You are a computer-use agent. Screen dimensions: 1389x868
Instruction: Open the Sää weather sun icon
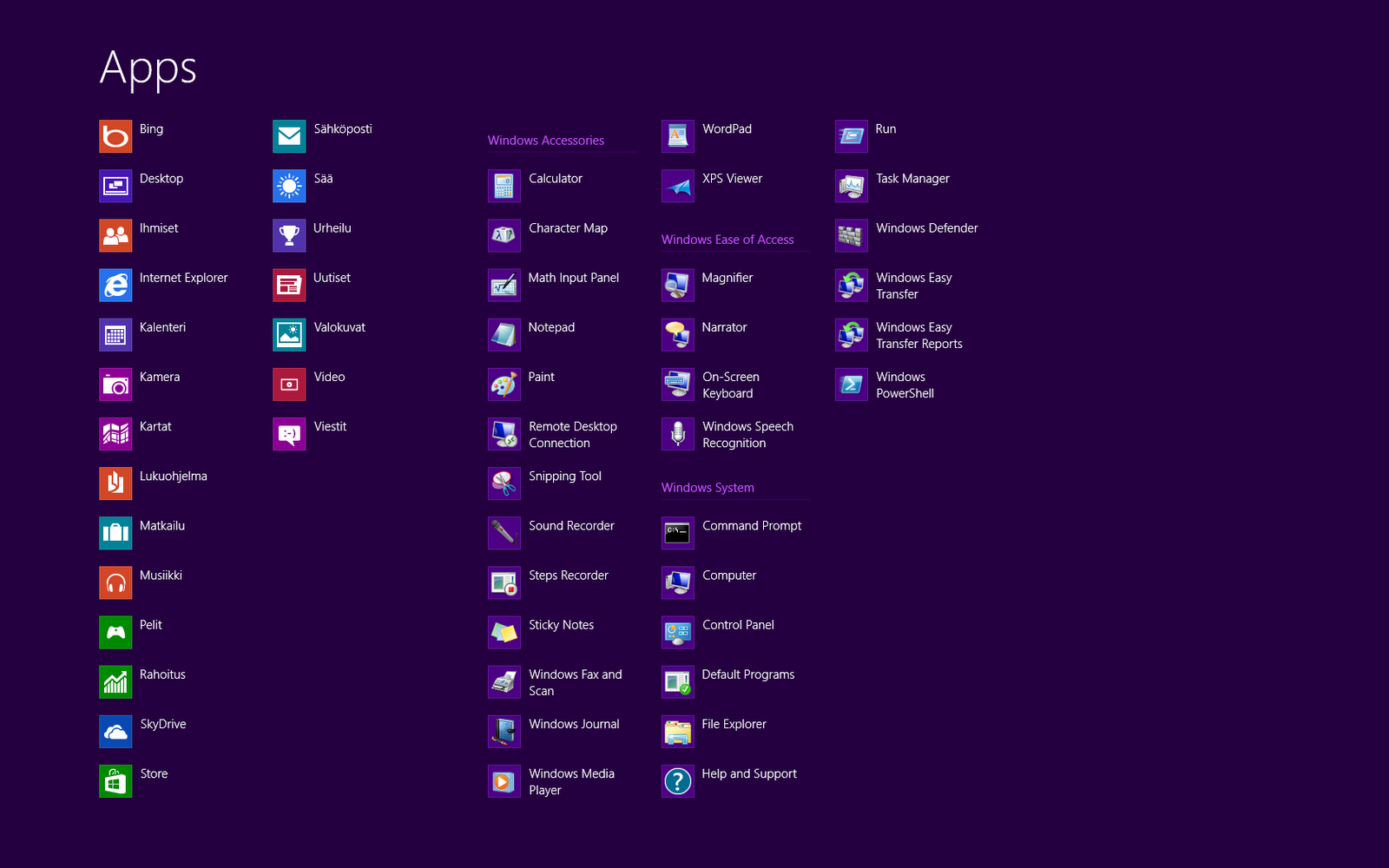click(289, 186)
